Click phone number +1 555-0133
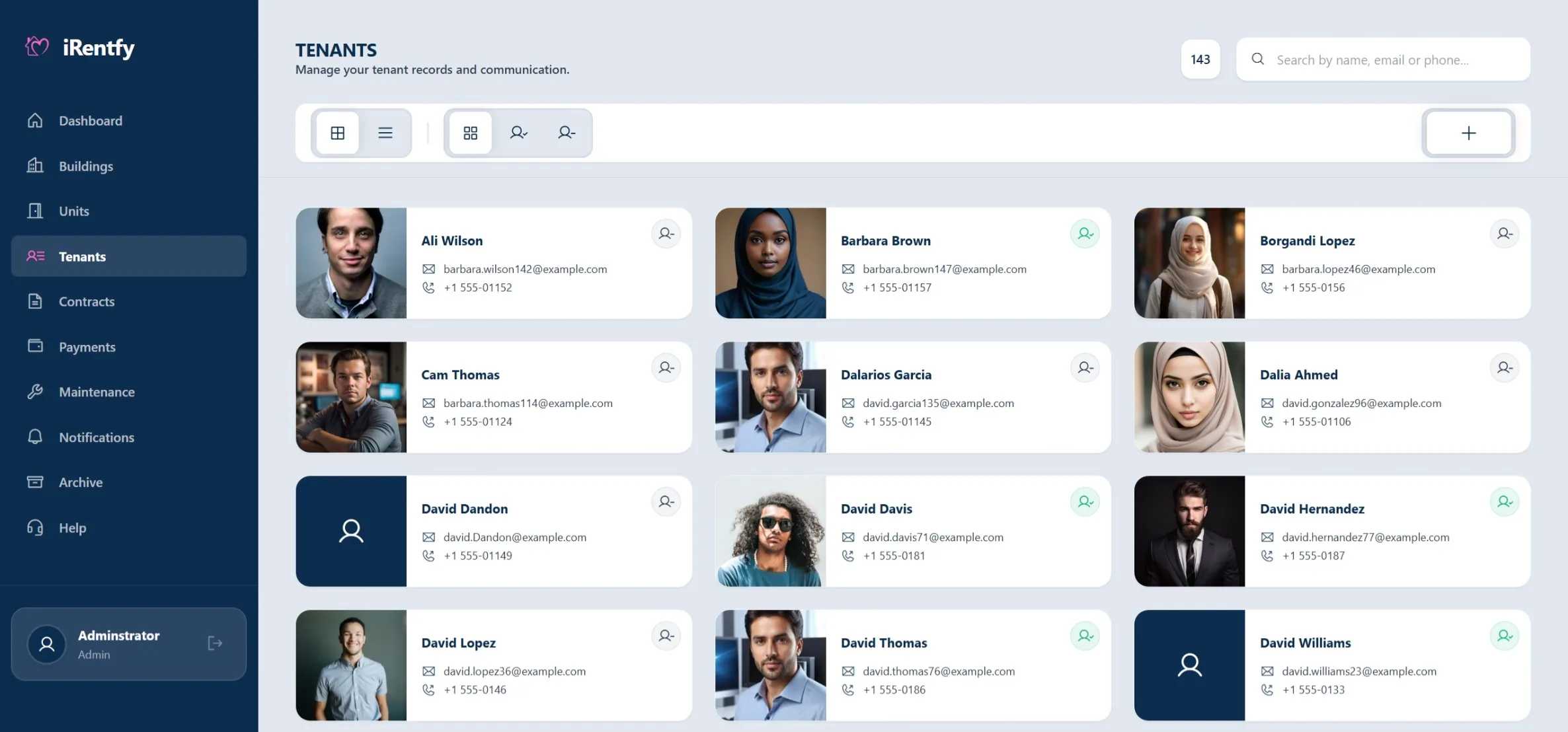 click(x=1313, y=690)
